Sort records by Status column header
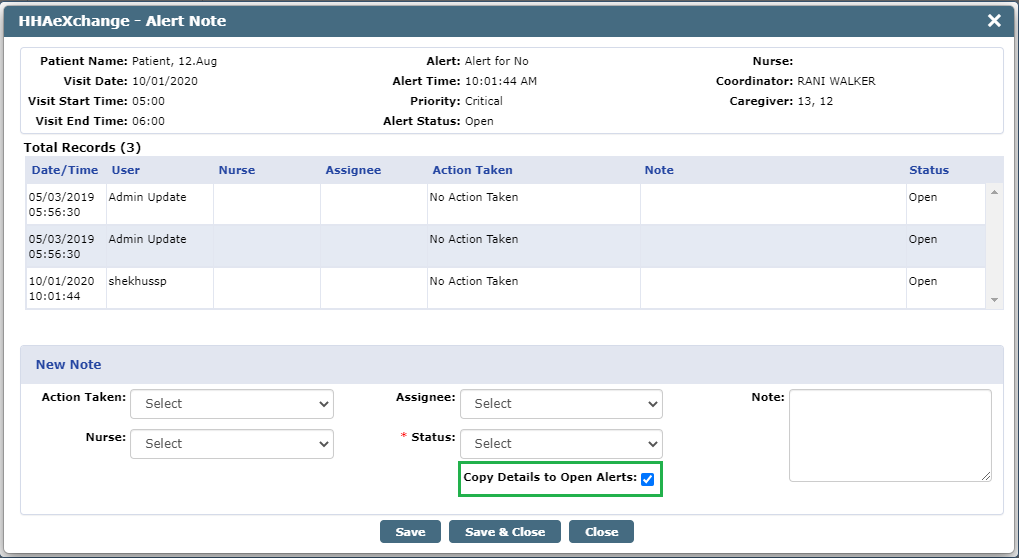The width and height of the screenshot is (1019, 558). coord(929,170)
